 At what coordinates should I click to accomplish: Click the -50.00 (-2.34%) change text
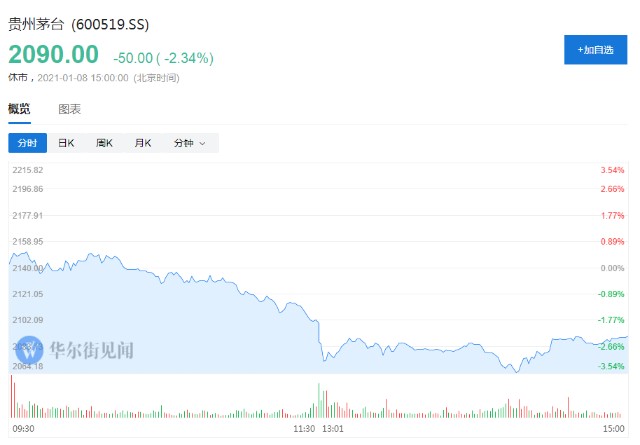pos(164,58)
